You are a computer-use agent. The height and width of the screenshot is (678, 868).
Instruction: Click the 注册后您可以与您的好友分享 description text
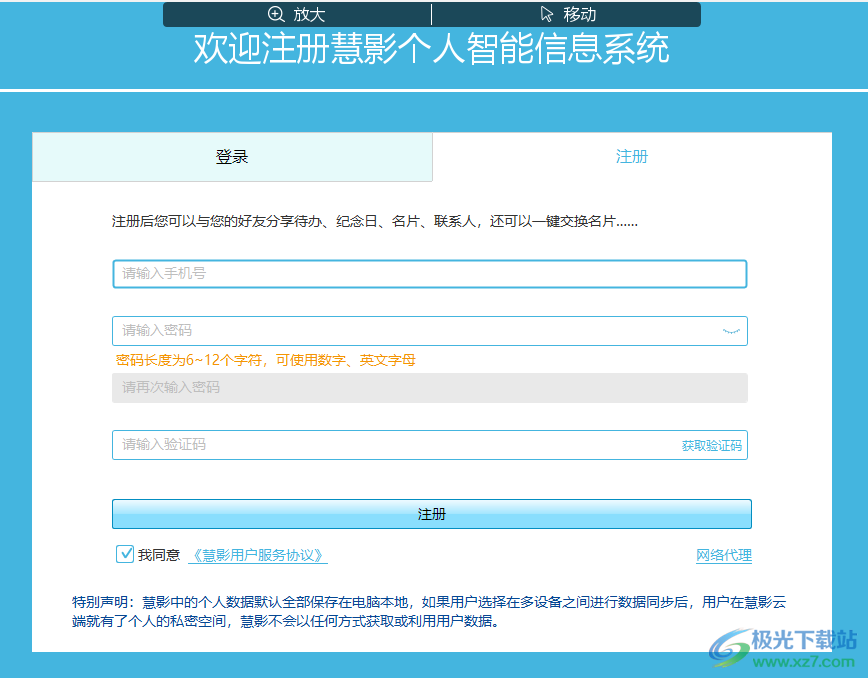pyautogui.click(x=375, y=221)
